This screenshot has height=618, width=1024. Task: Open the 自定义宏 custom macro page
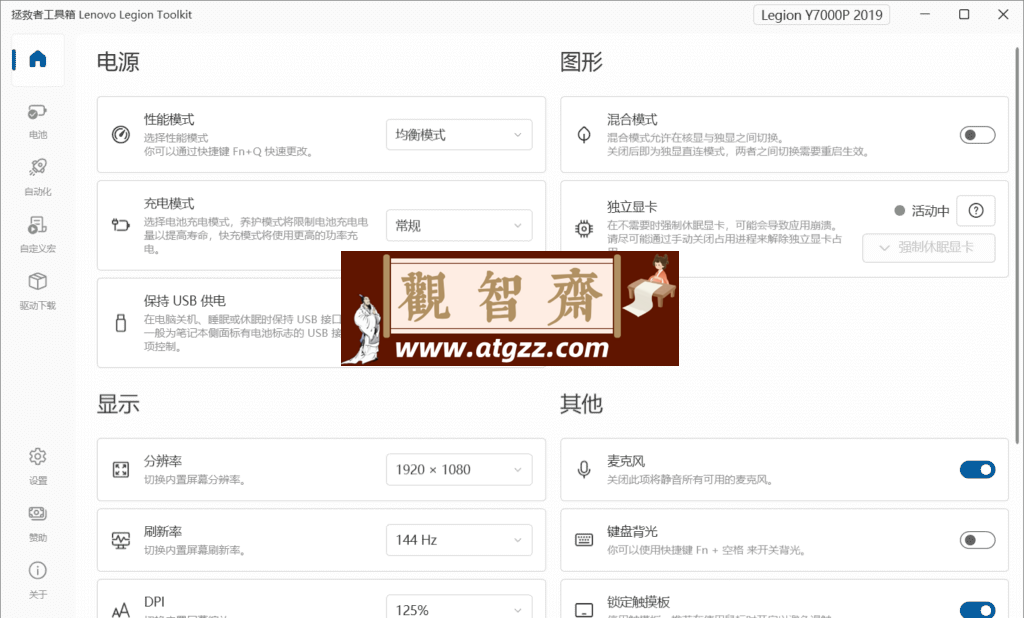(38, 235)
